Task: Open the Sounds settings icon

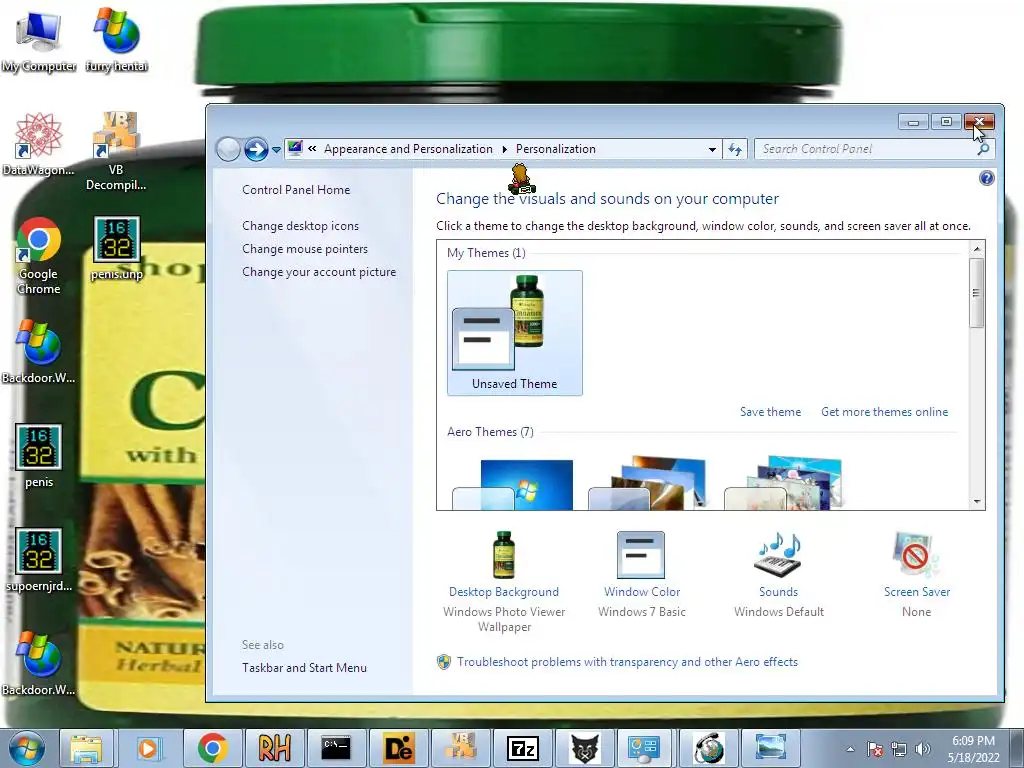Action: point(778,555)
